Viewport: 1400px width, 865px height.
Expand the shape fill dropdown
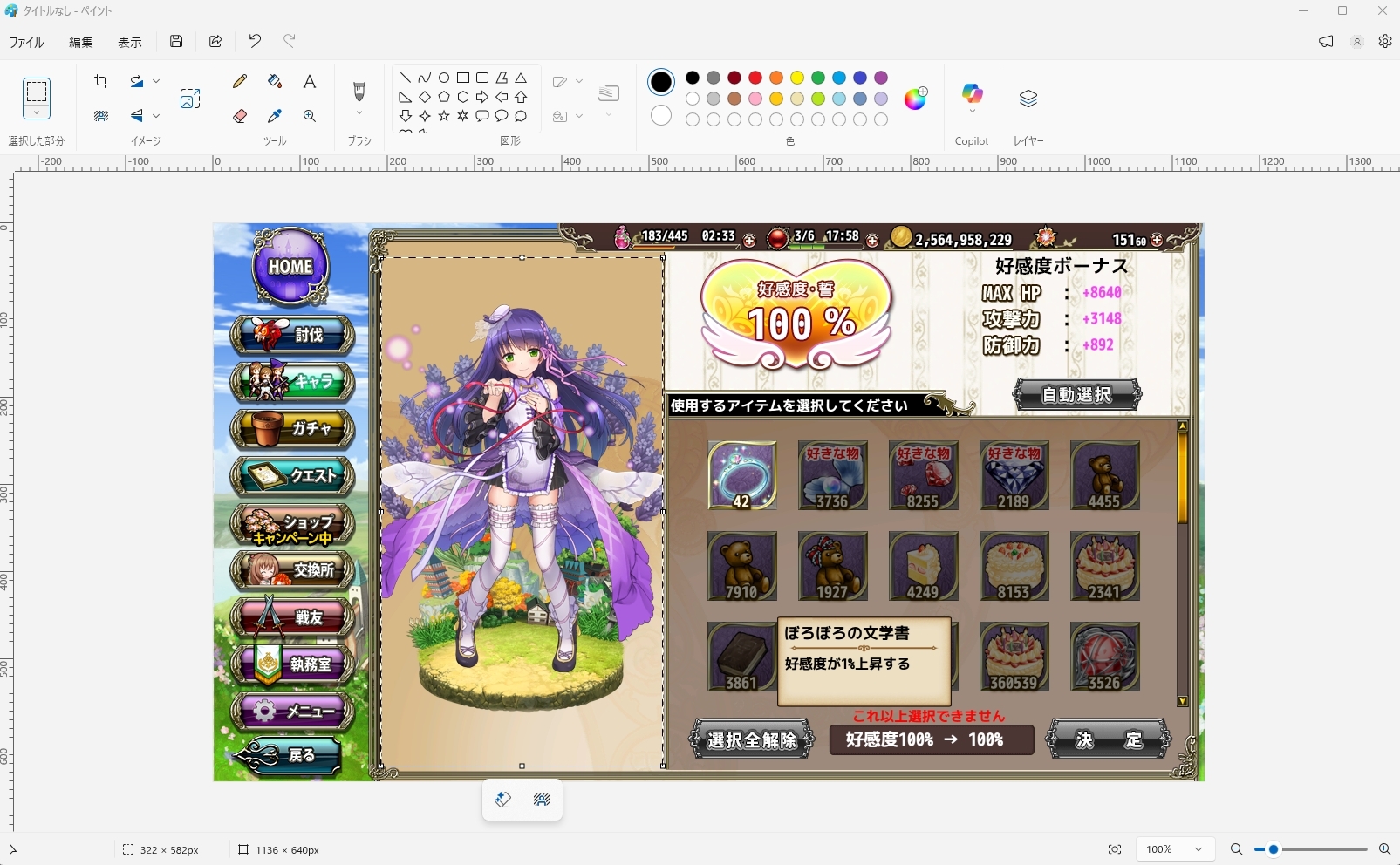pos(579,116)
